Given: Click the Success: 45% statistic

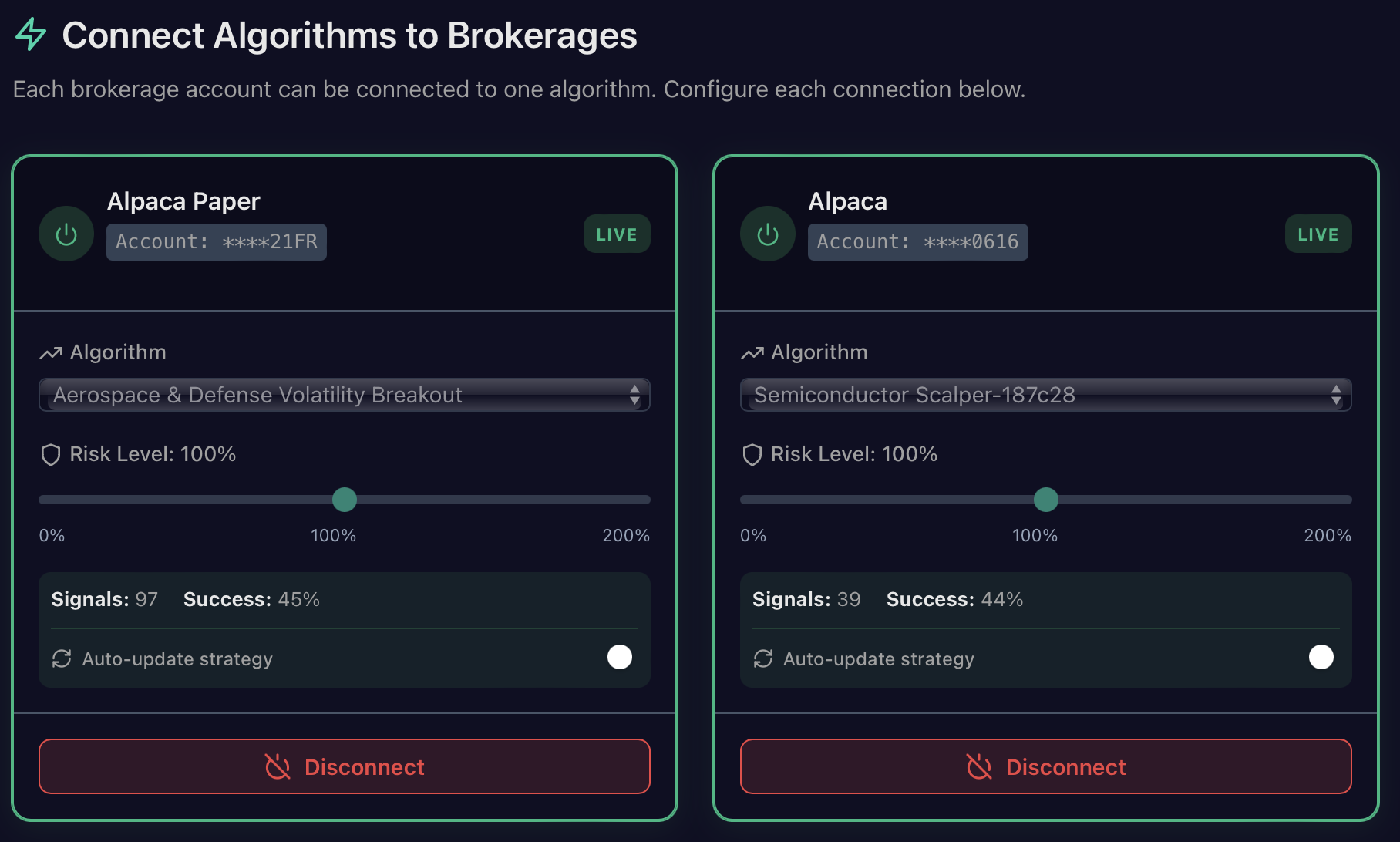Looking at the screenshot, I should (251, 599).
